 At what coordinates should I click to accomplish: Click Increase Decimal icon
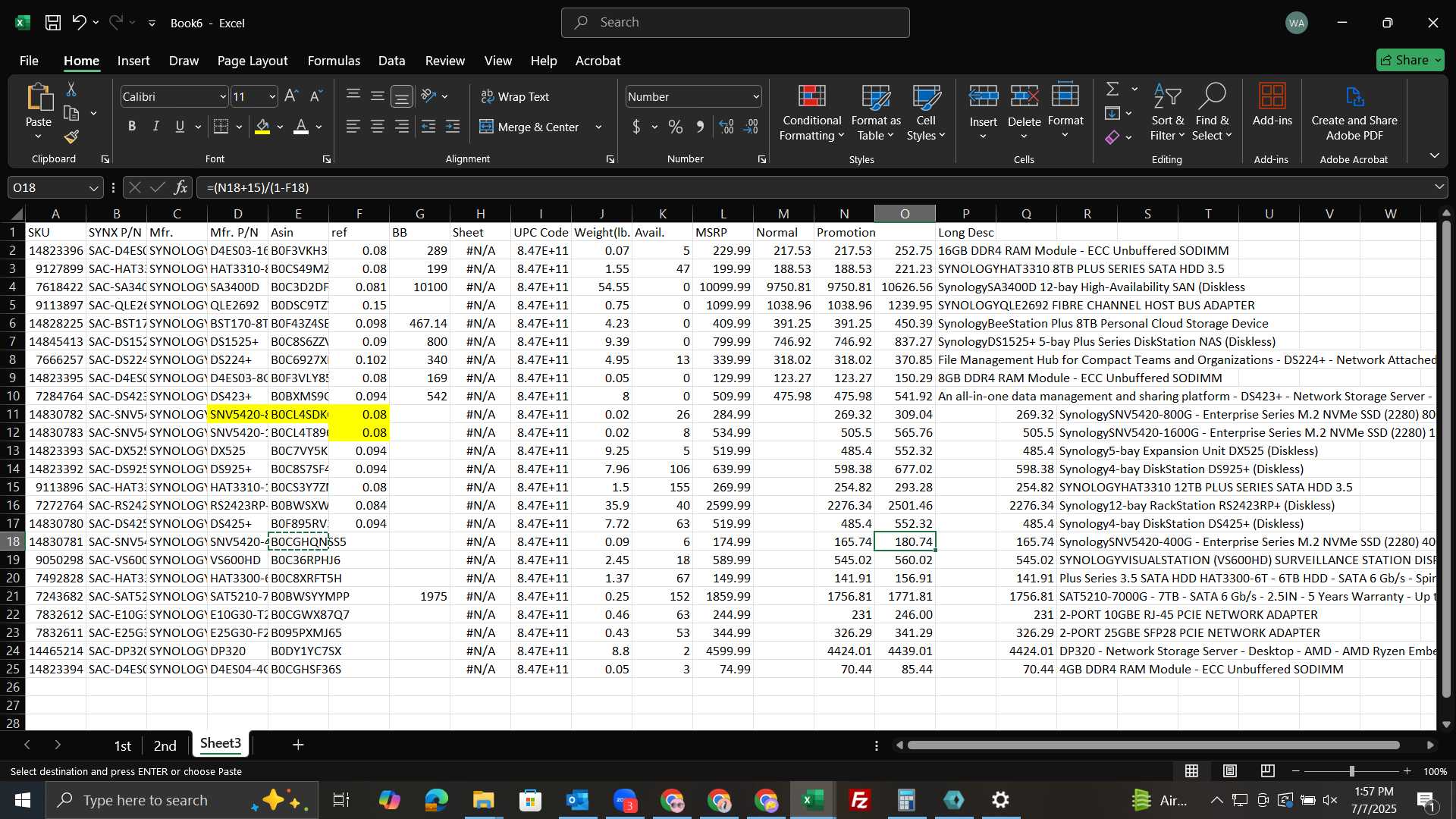726,127
